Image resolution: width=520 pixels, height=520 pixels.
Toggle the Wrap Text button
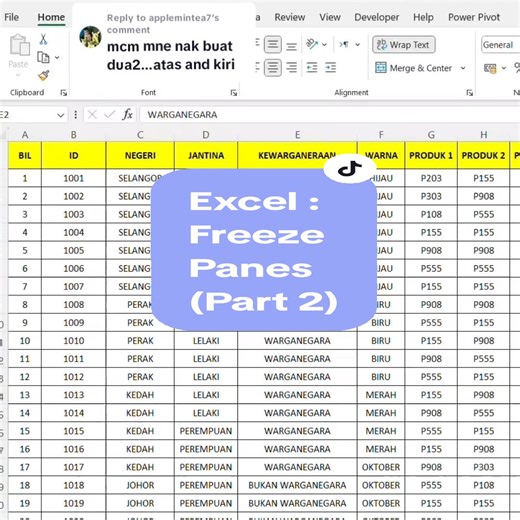(404, 45)
